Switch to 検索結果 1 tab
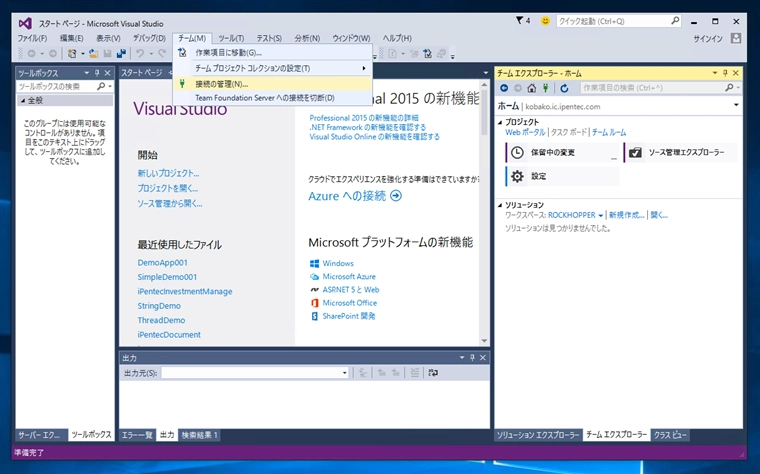Image resolution: width=760 pixels, height=474 pixels. click(200, 435)
